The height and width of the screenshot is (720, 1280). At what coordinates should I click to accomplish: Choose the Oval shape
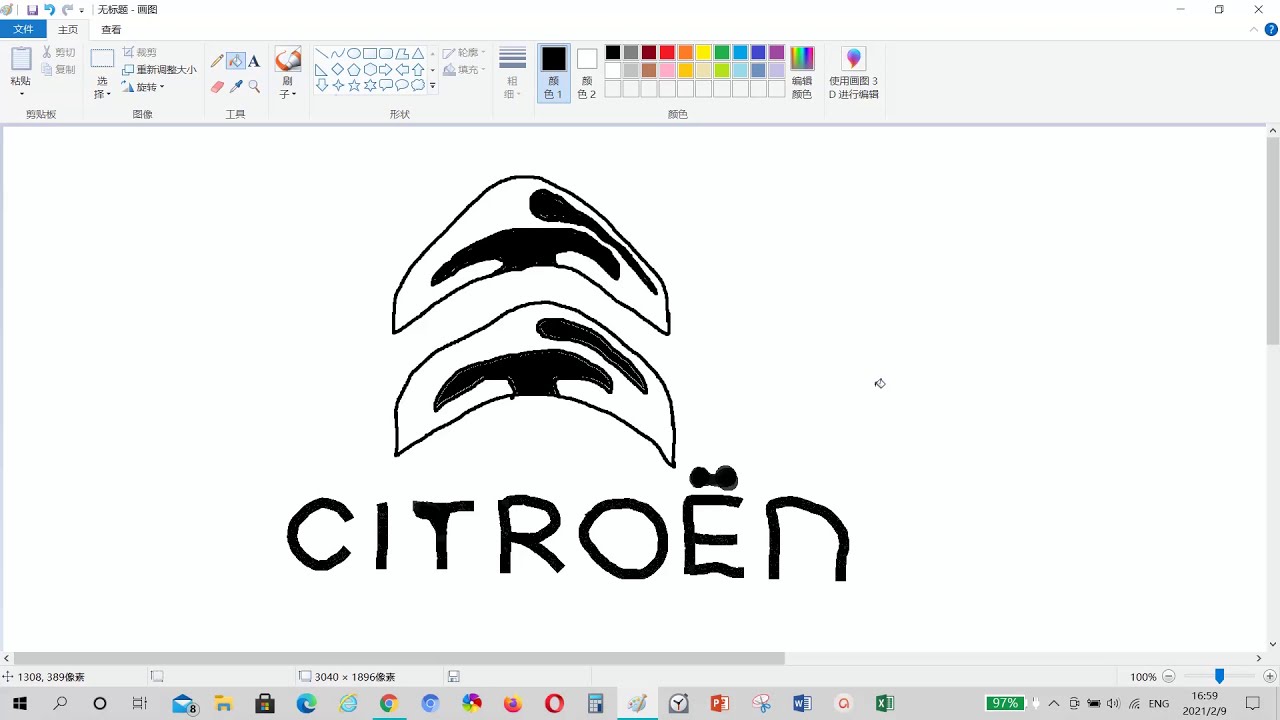tap(354, 54)
